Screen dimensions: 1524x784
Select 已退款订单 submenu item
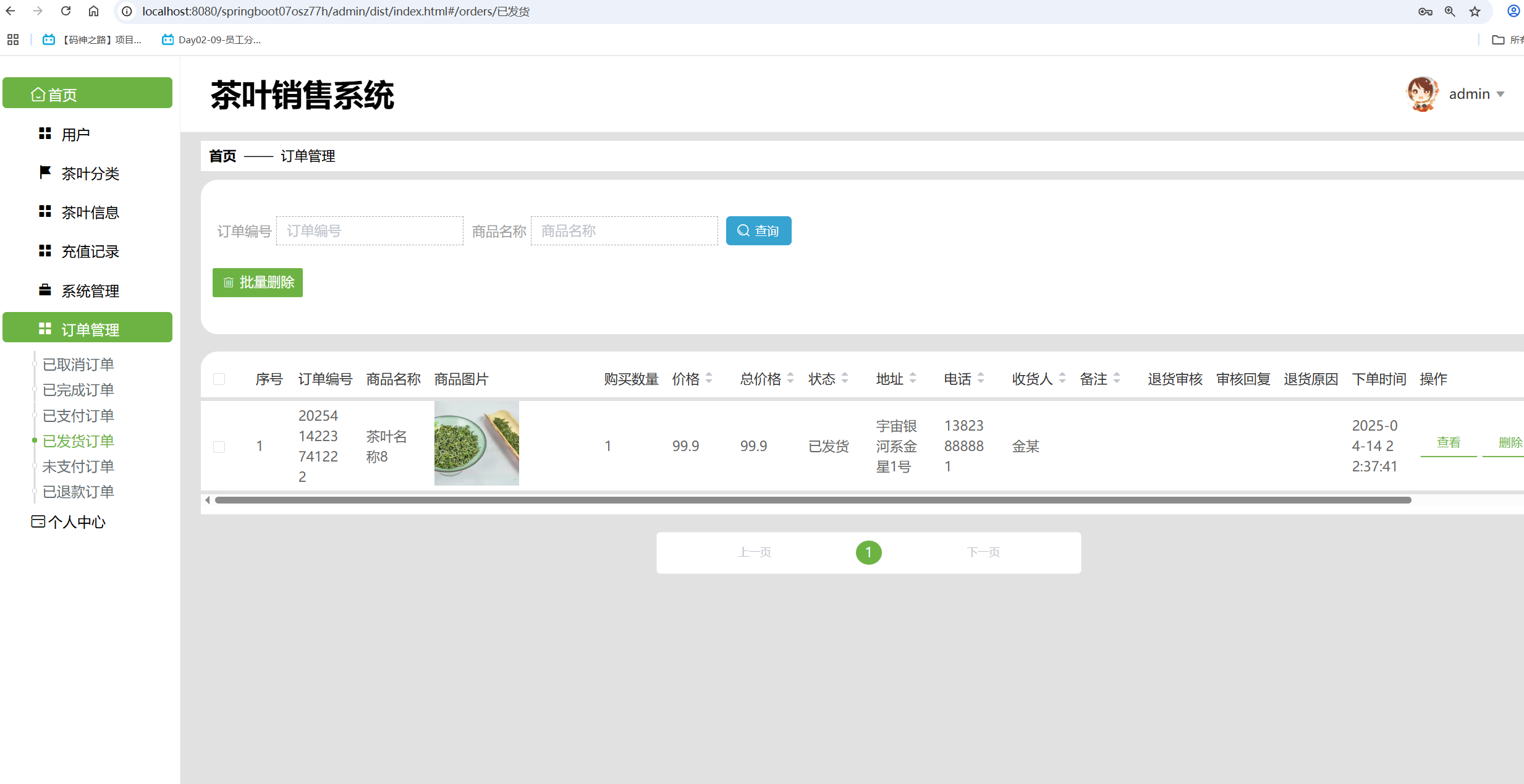(78, 492)
